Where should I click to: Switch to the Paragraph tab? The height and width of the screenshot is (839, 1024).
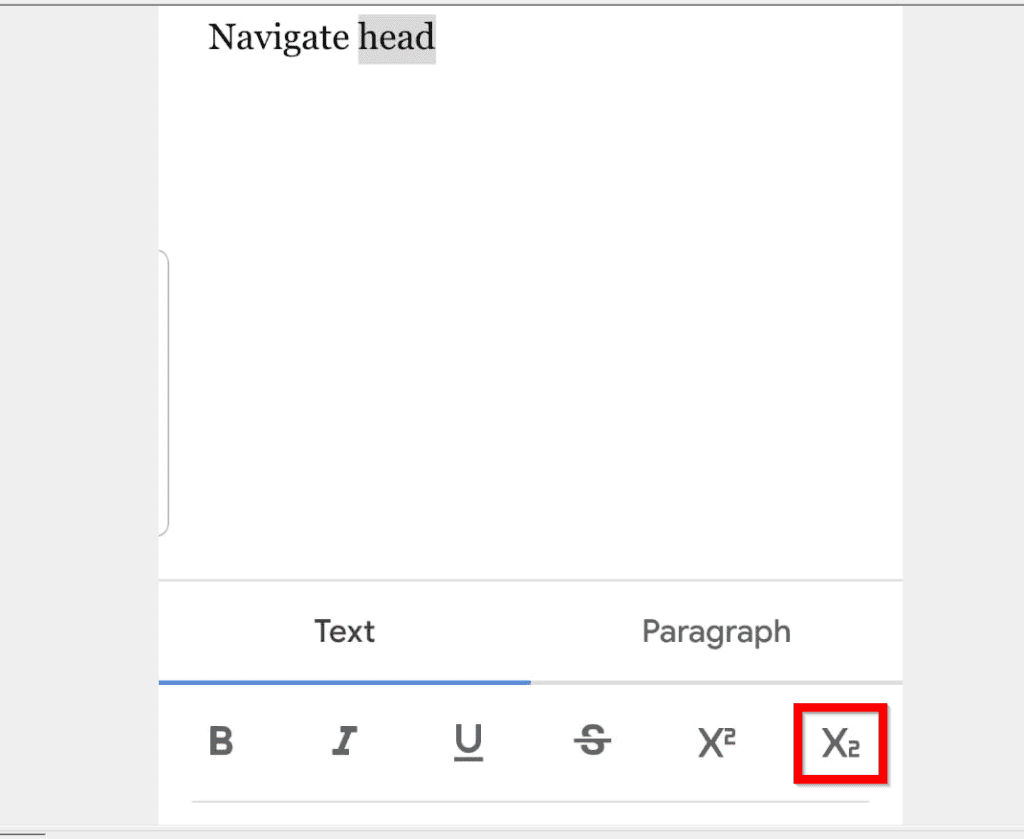tap(716, 631)
